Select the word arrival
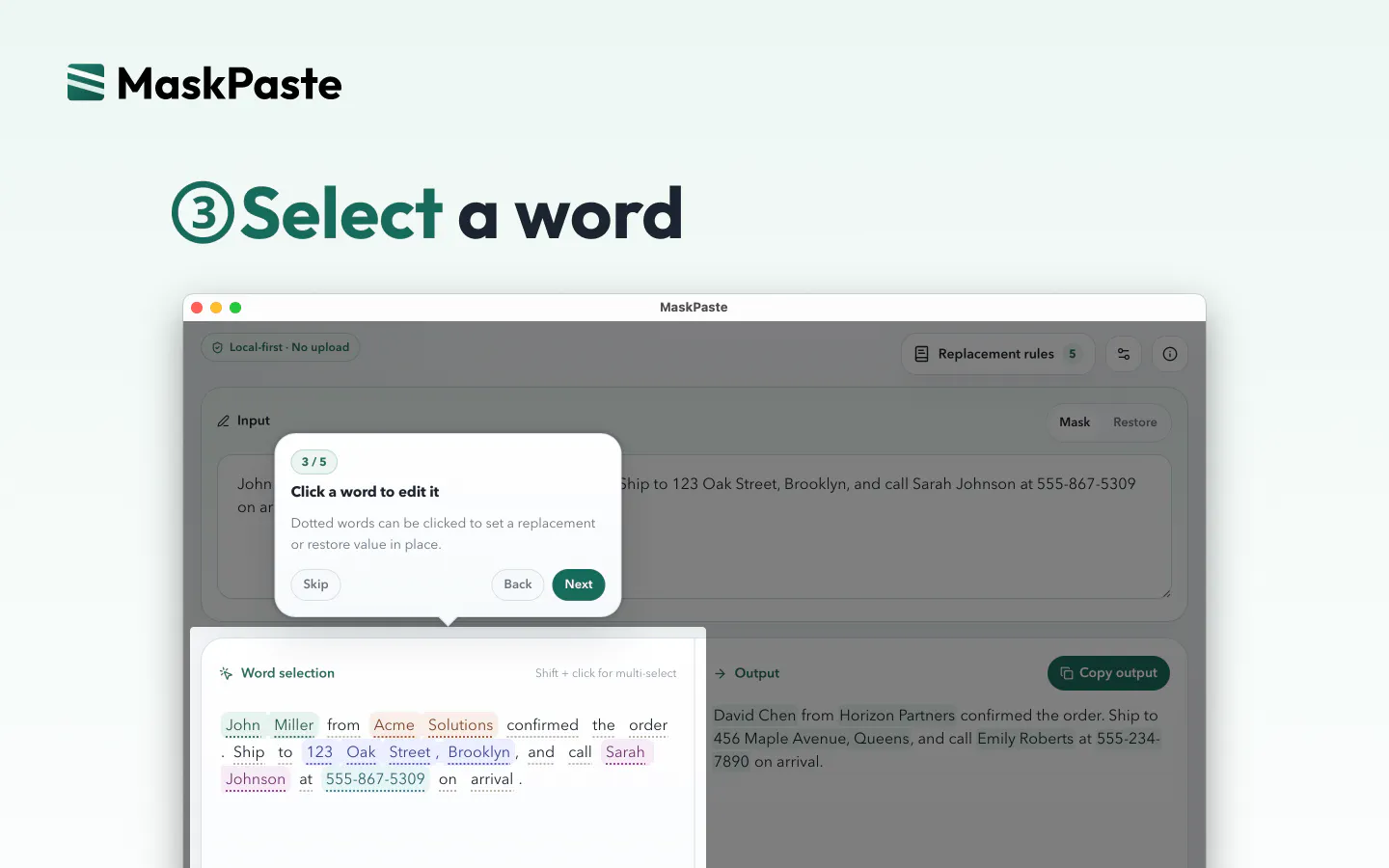 pyautogui.click(x=492, y=779)
